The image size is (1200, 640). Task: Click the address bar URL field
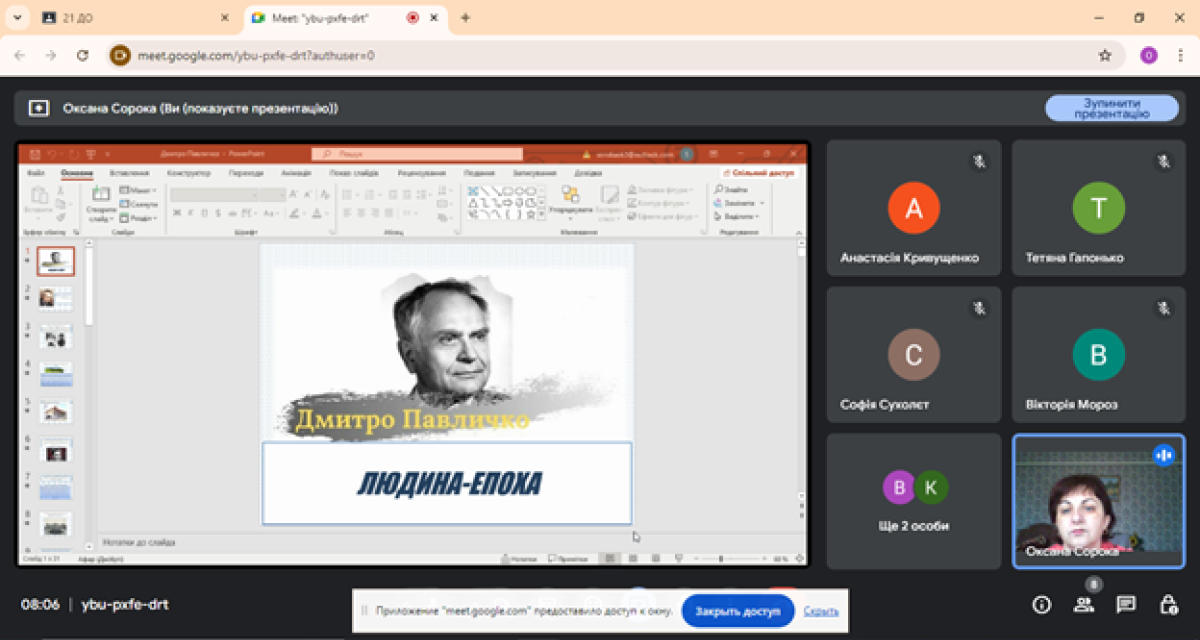coord(600,56)
